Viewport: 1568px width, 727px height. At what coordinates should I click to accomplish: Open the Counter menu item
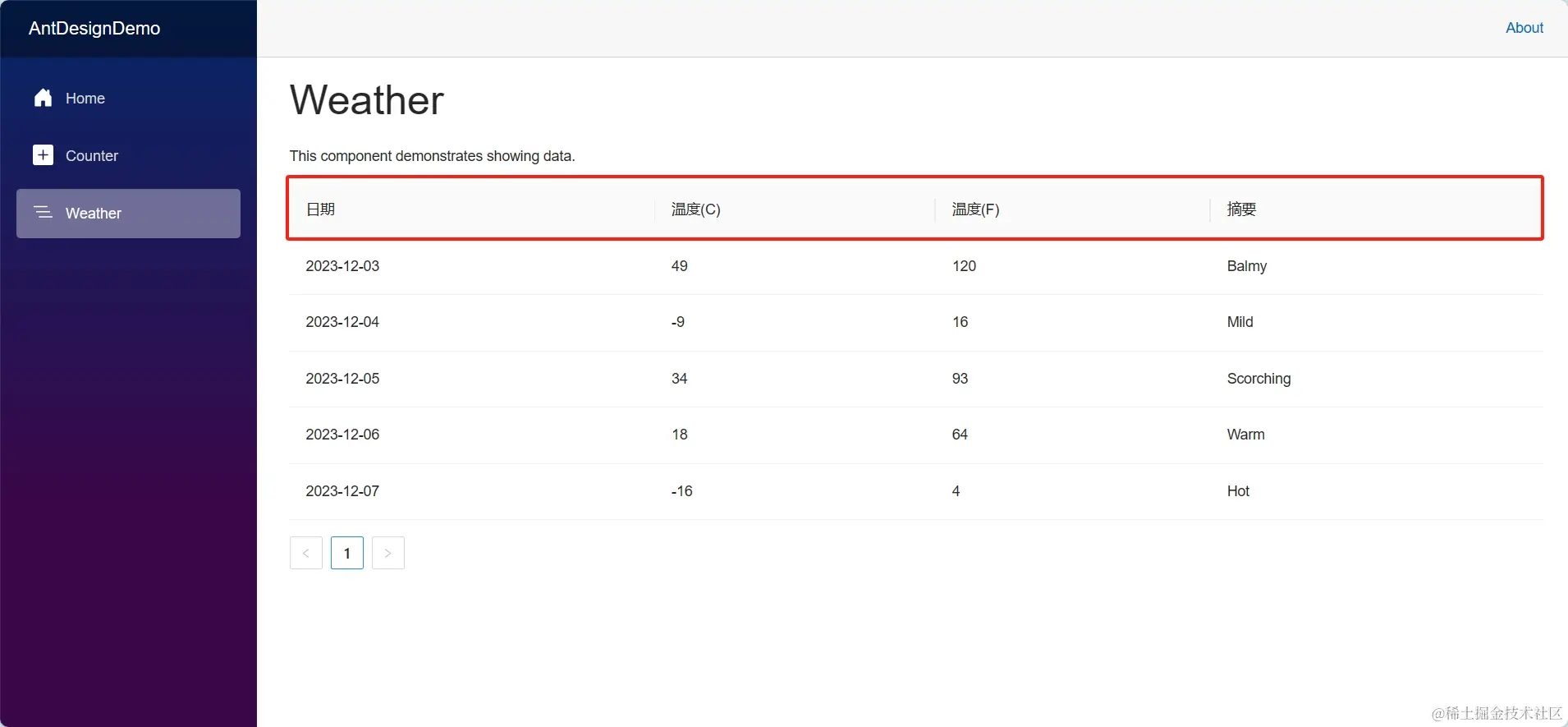click(128, 156)
